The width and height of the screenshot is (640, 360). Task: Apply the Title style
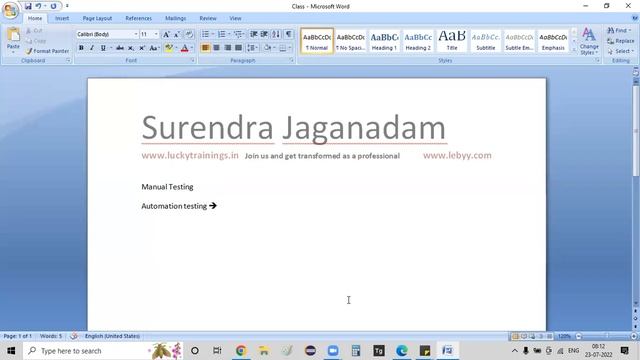coord(452,41)
